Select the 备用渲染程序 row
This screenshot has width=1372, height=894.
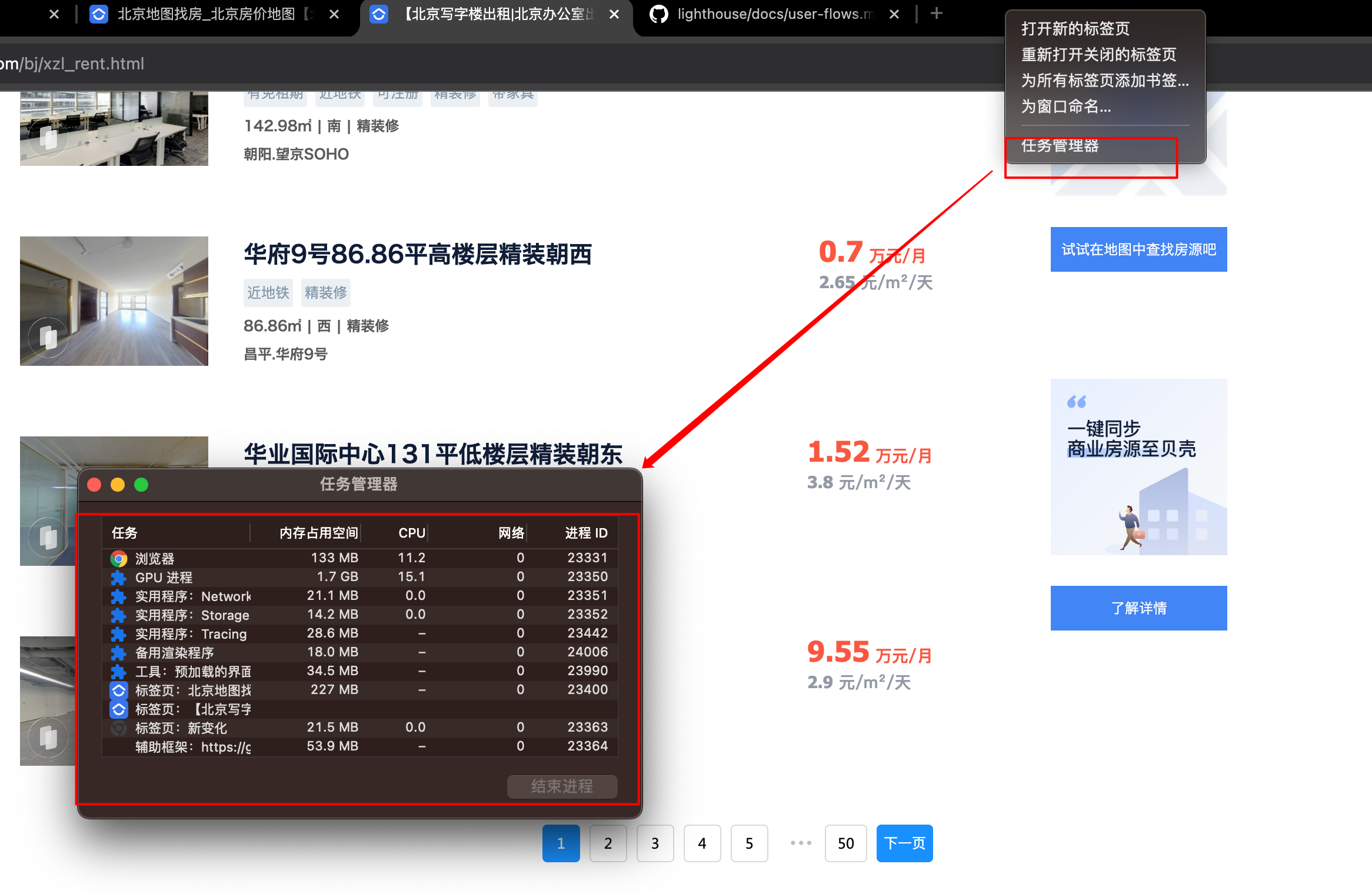click(360, 652)
